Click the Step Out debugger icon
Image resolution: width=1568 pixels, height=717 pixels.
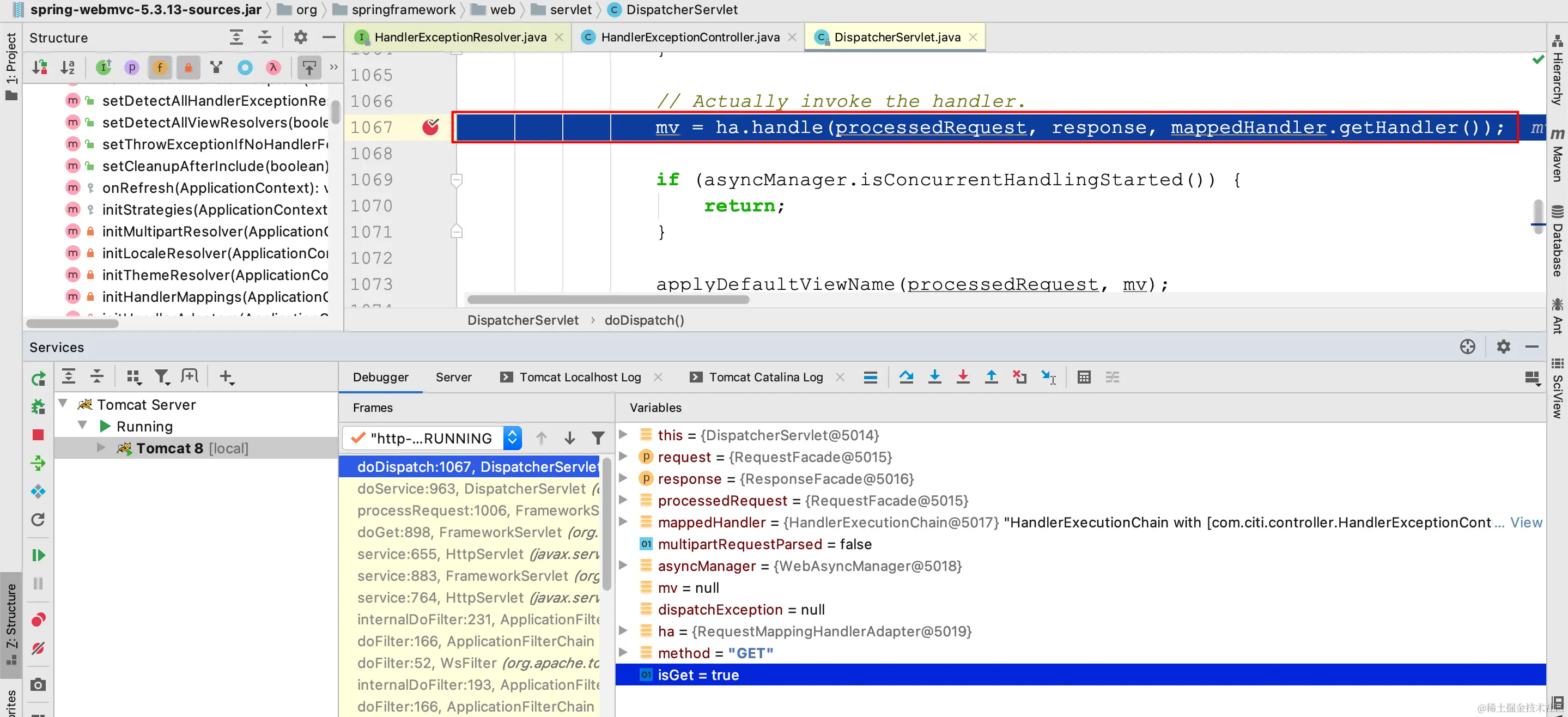pos(991,378)
